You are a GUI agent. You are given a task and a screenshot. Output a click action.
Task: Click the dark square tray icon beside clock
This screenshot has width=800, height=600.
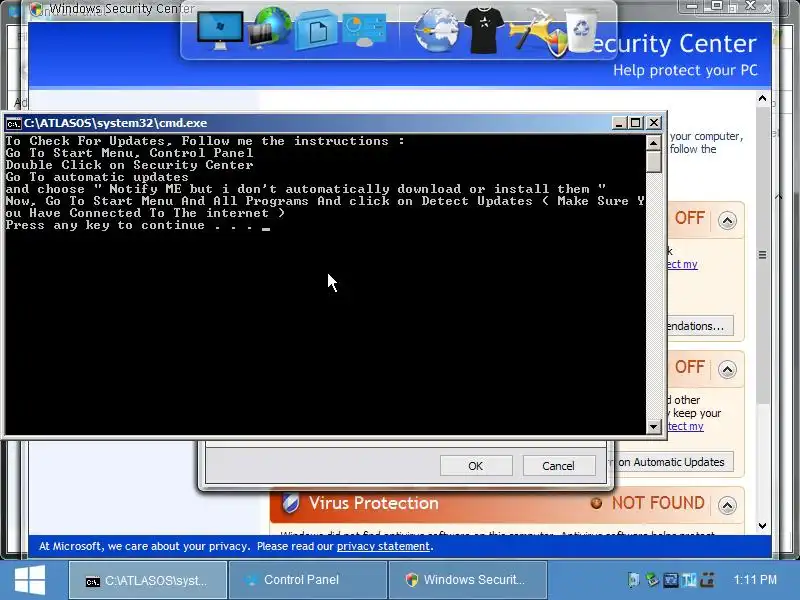click(707, 580)
